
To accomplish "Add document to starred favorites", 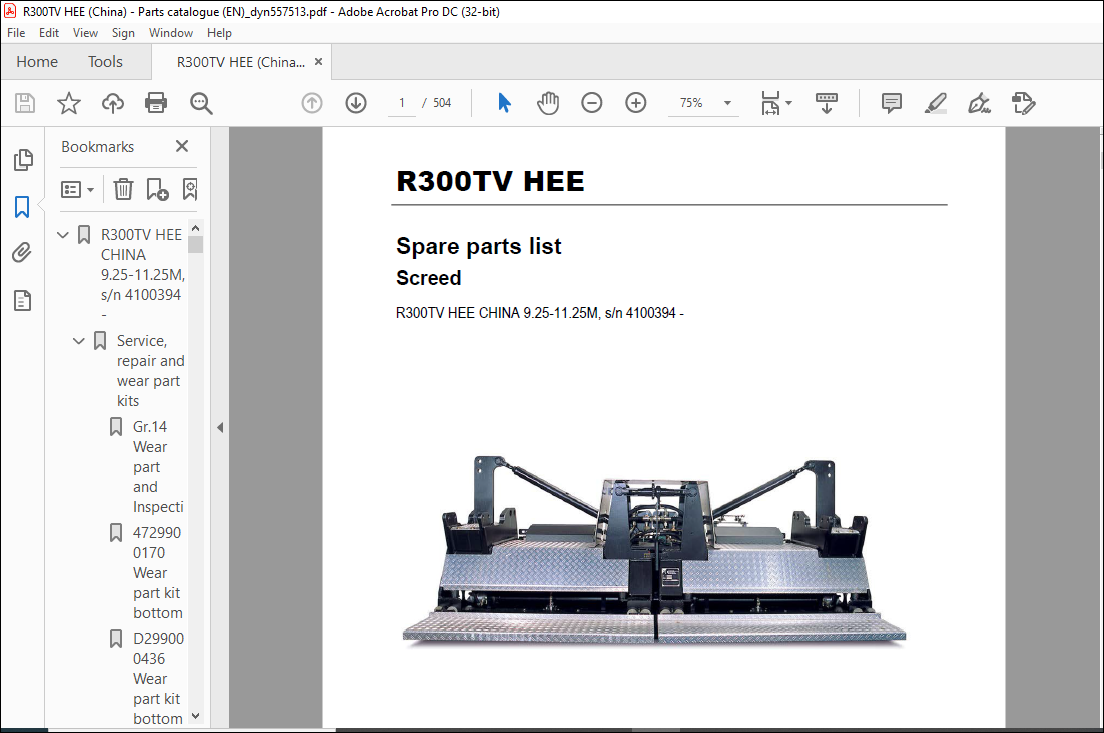I will pos(68,103).
